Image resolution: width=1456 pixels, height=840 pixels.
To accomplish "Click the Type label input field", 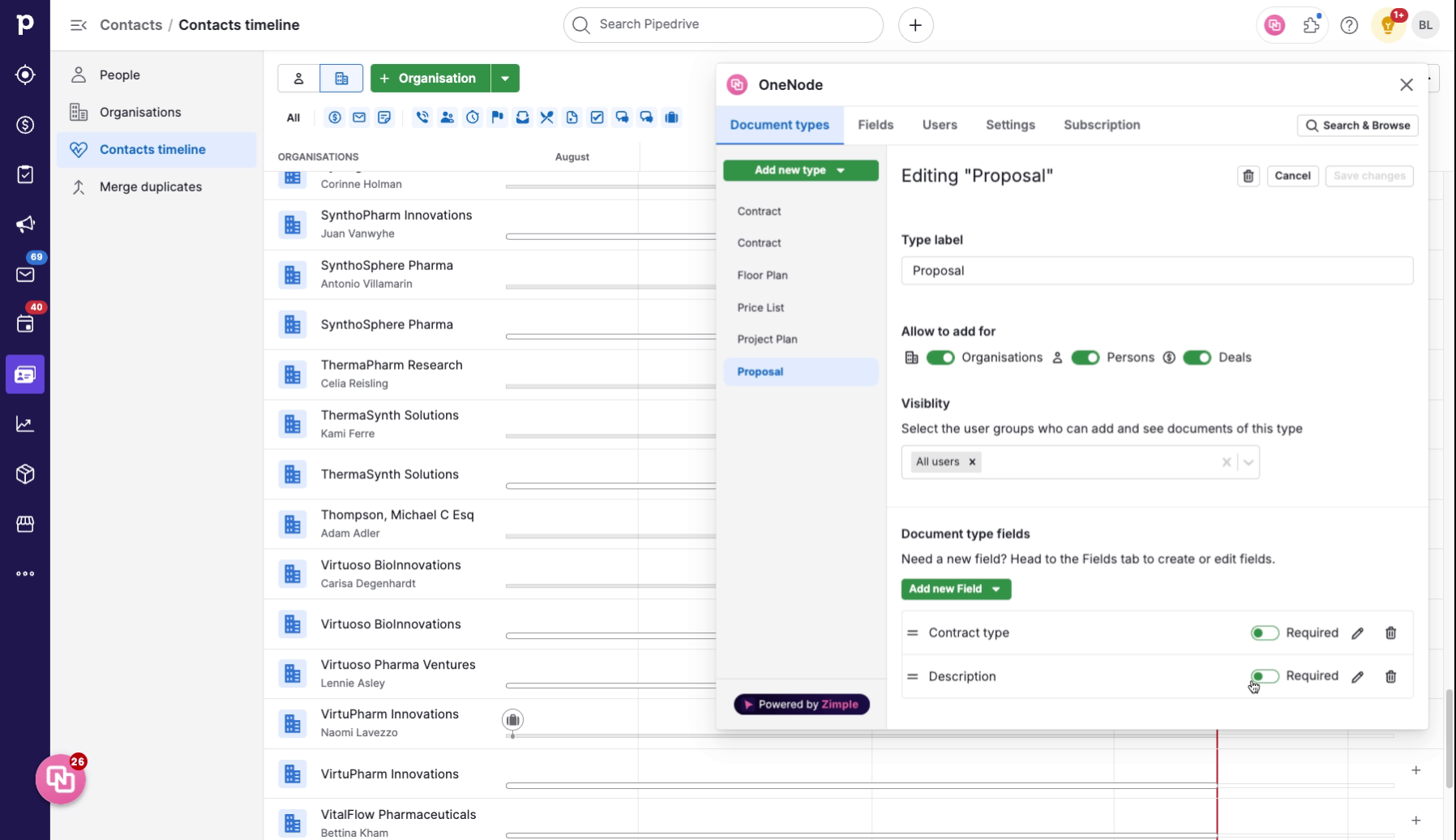I will pyautogui.click(x=1157, y=271).
